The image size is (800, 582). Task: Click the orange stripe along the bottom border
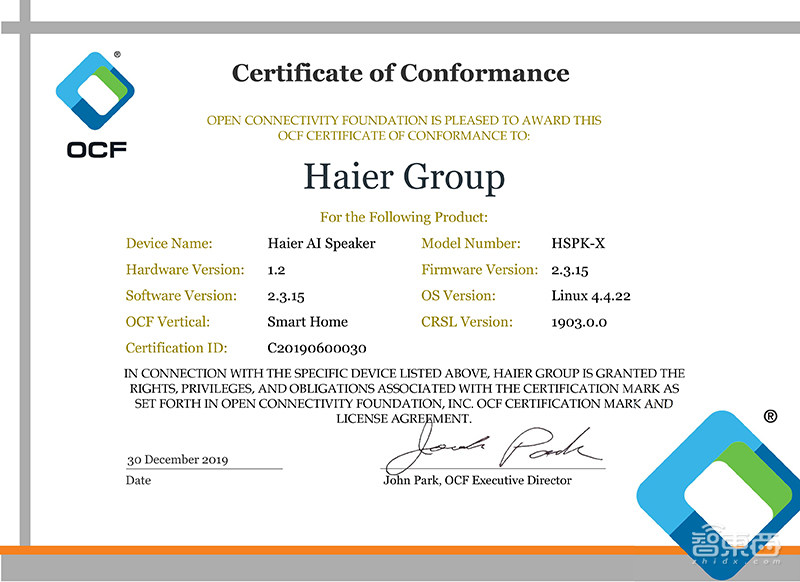[300, 549]
